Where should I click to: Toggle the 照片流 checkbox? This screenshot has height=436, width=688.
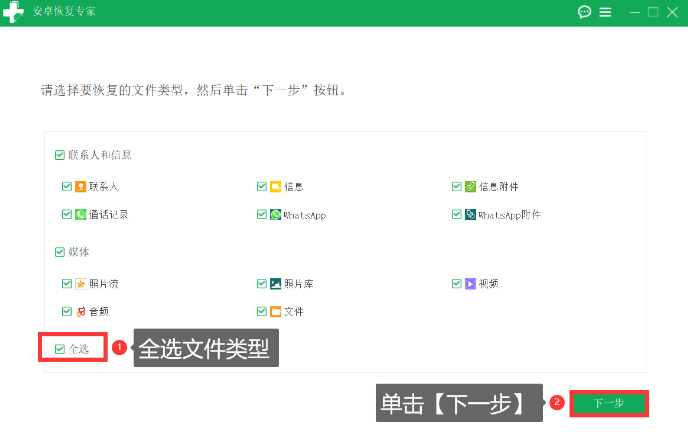(x=67, y=284)
